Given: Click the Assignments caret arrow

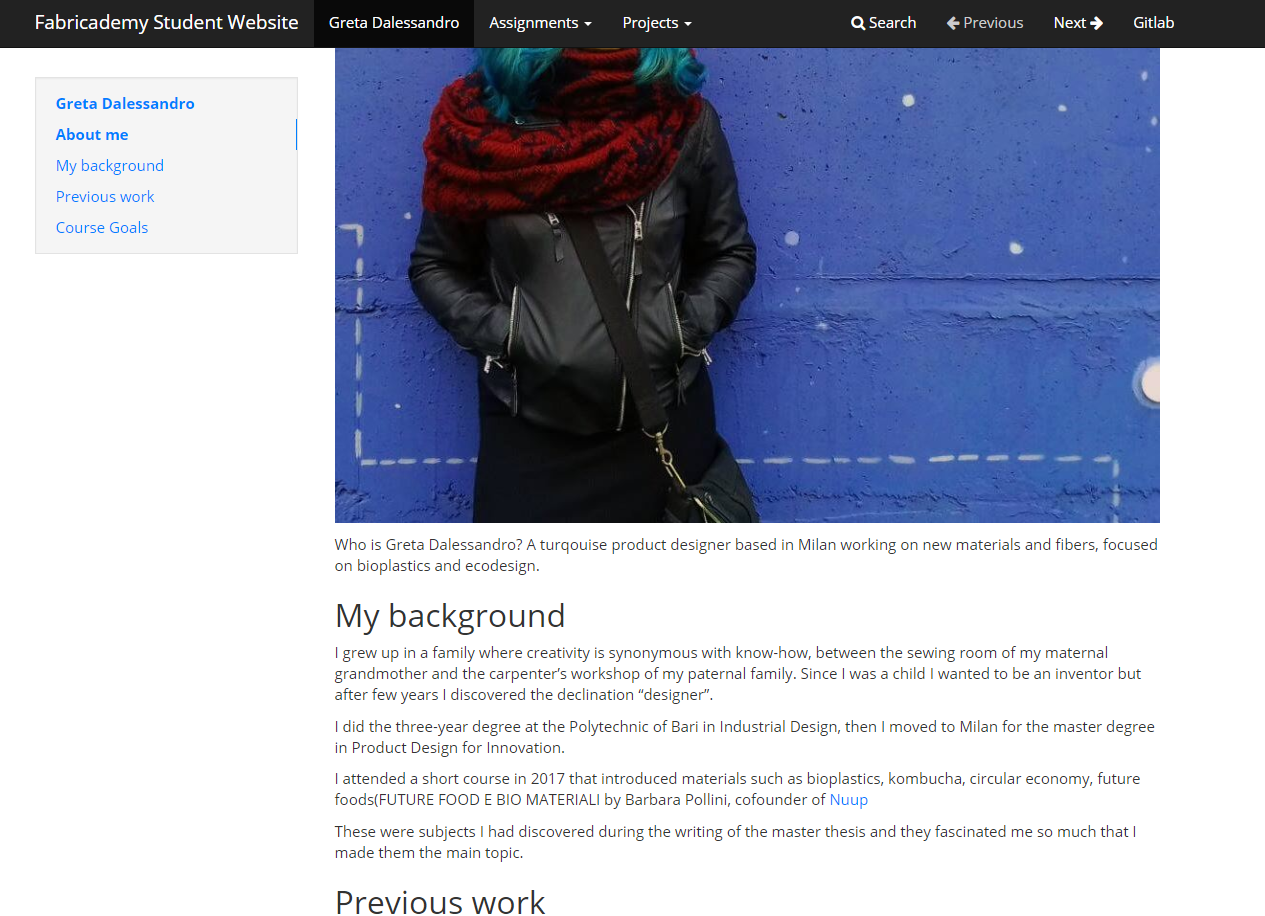Looking at the screenshot, I should [588, 24].
